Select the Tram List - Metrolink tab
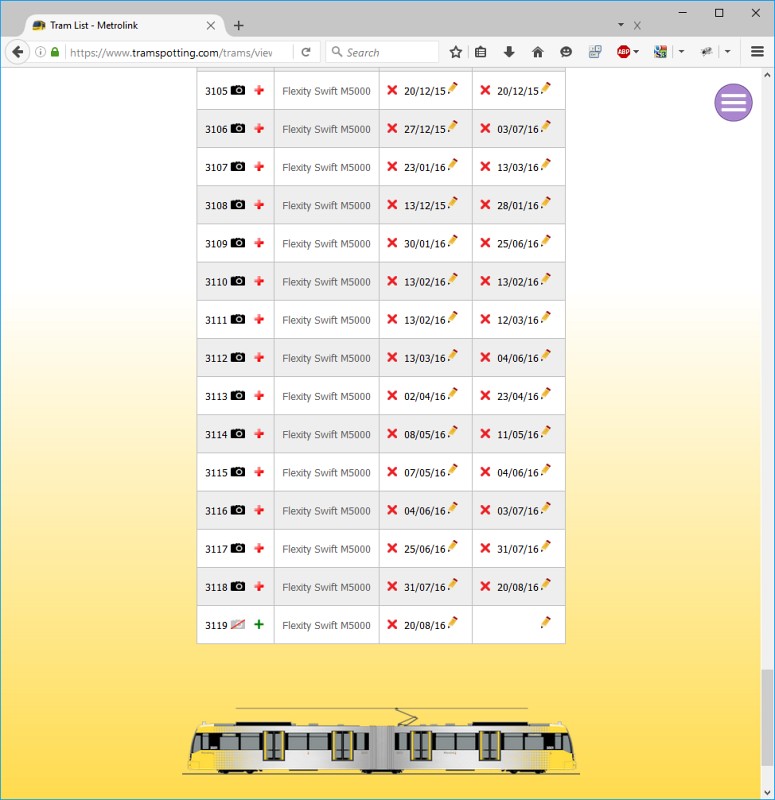 point(122,25)
